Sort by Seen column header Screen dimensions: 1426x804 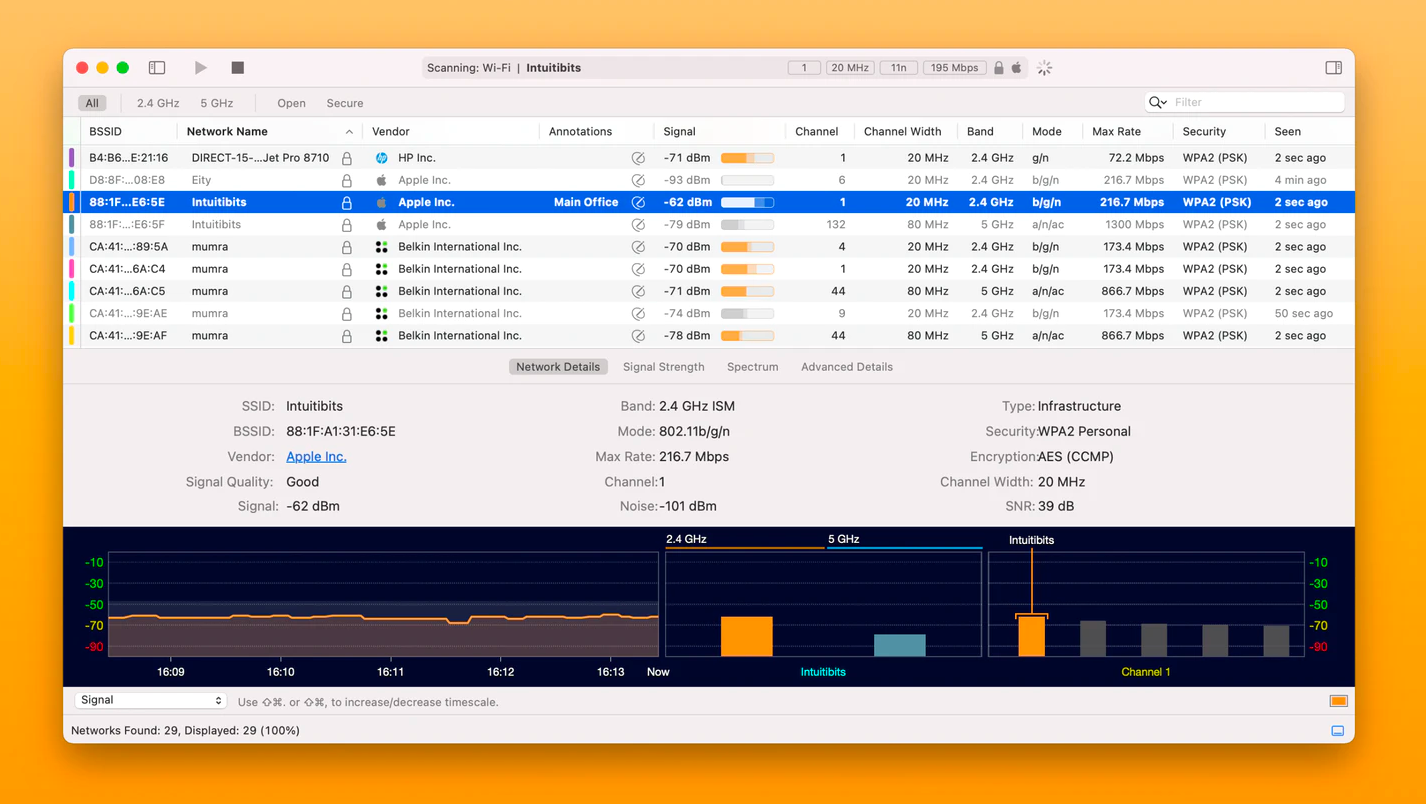pos(1288,131)
